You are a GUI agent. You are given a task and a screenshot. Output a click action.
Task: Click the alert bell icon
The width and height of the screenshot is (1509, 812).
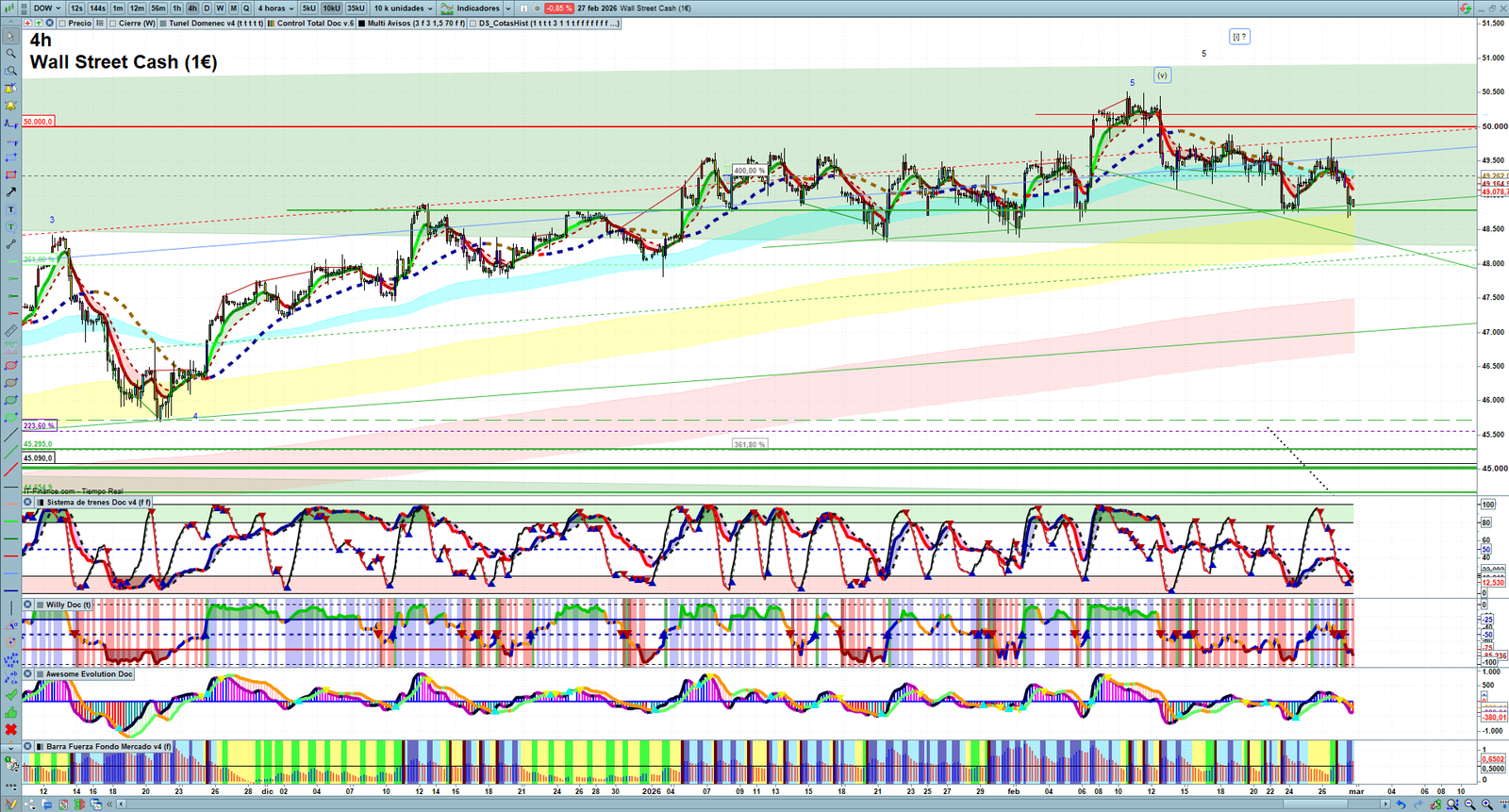[10, 106]
